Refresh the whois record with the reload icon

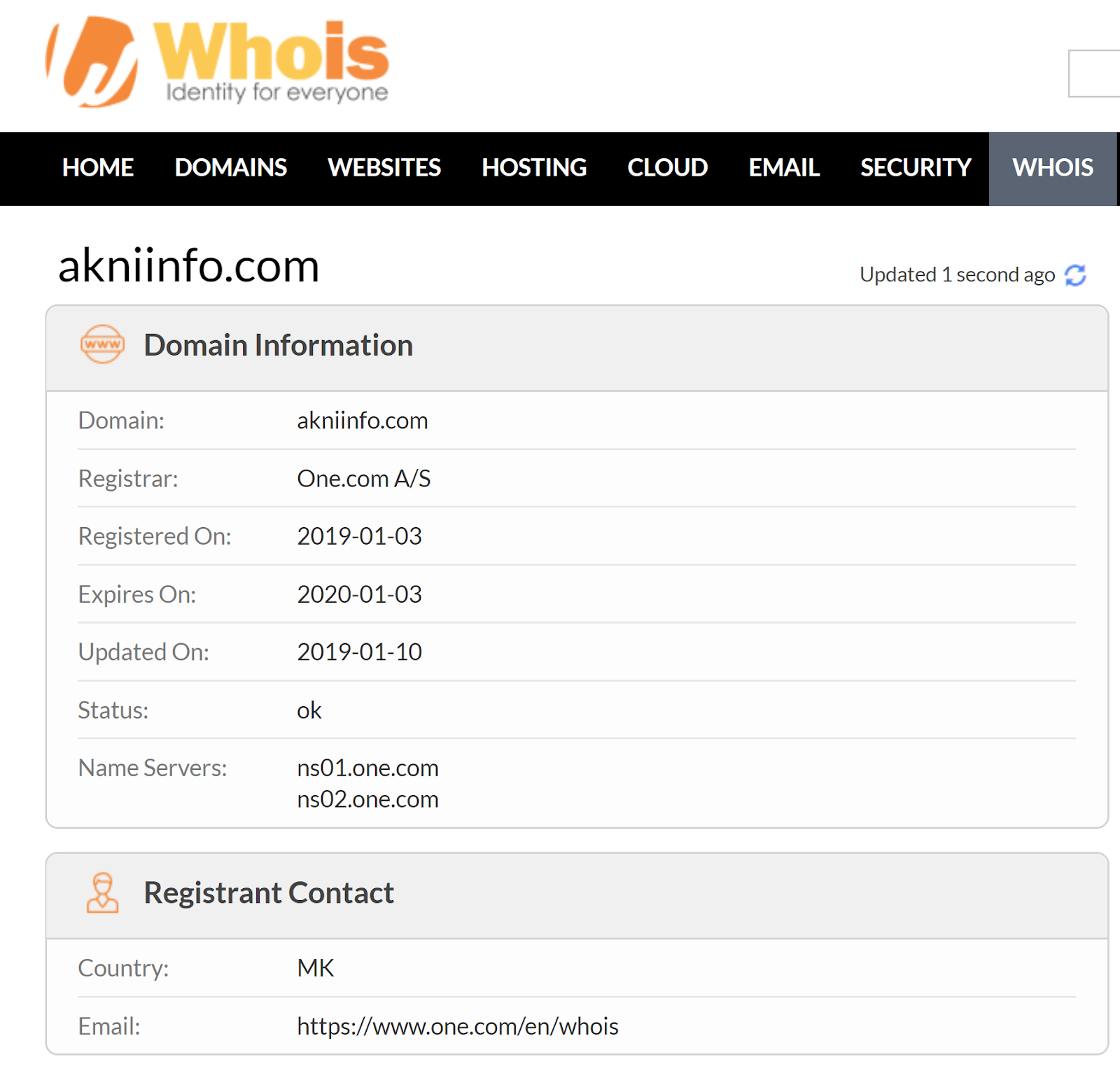pos(1075,275)
